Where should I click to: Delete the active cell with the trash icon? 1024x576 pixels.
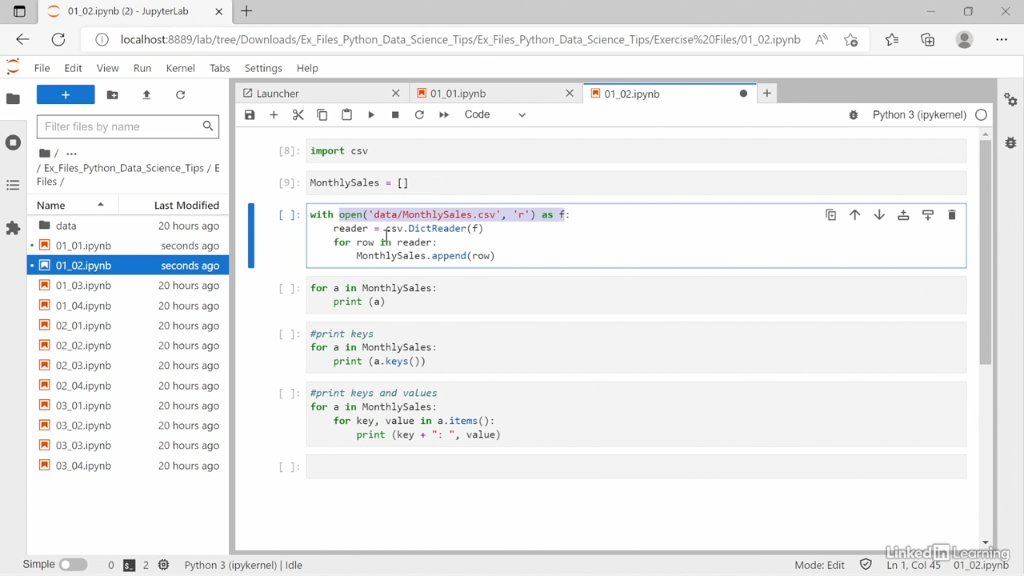(952, 215)
